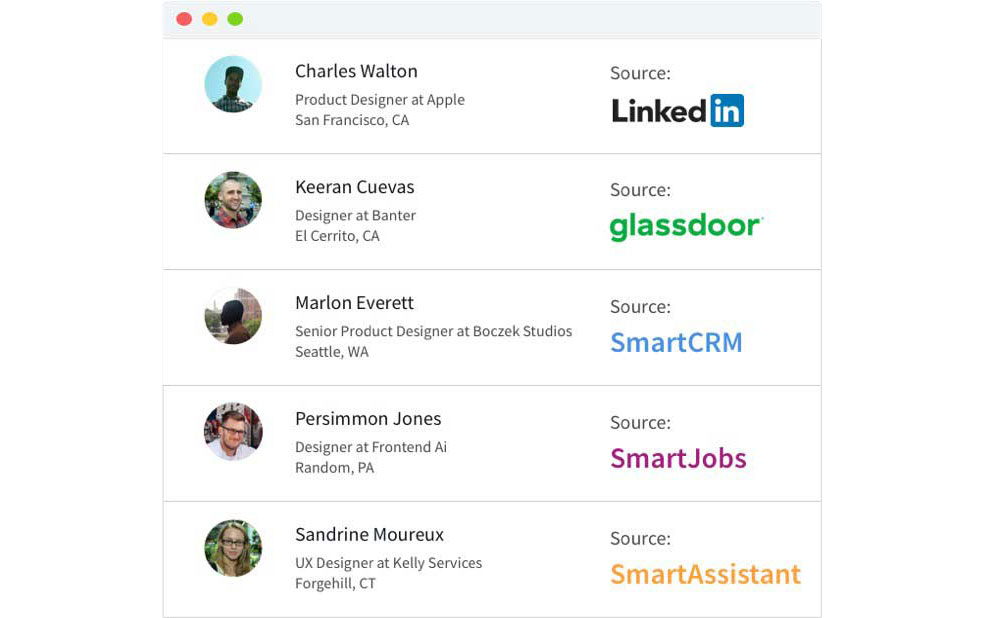This screenshot has width=984, height=618.
Task: Open Charles Walton's candidate name
Action: 356,71
